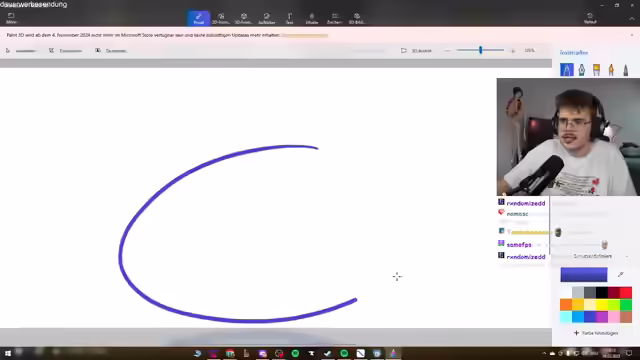
Task: Pick the sky blue color swatch
Action: point(578,317)
